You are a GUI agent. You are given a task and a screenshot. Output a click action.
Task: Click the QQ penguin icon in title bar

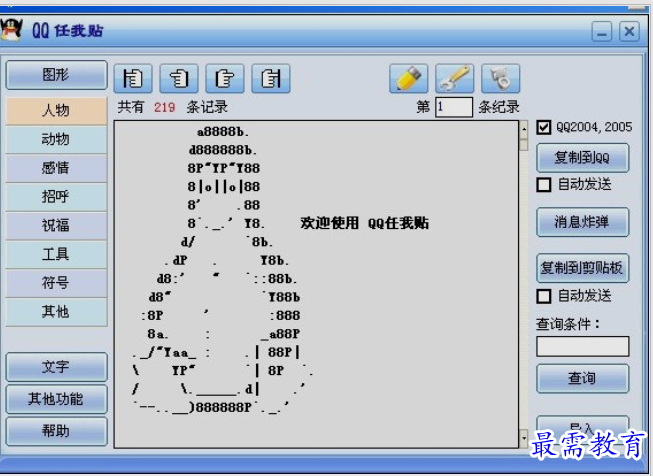pyautogui.click(x=11, y=30)
